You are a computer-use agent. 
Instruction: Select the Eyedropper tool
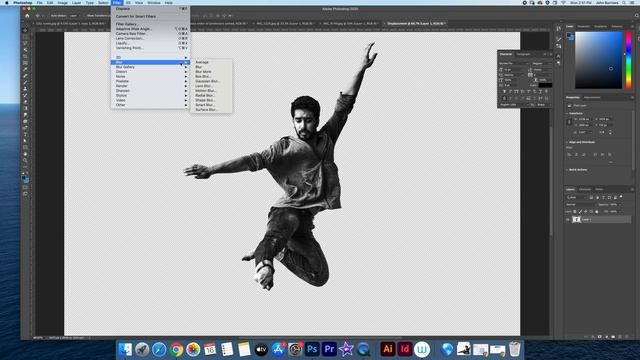pos(25,69)
